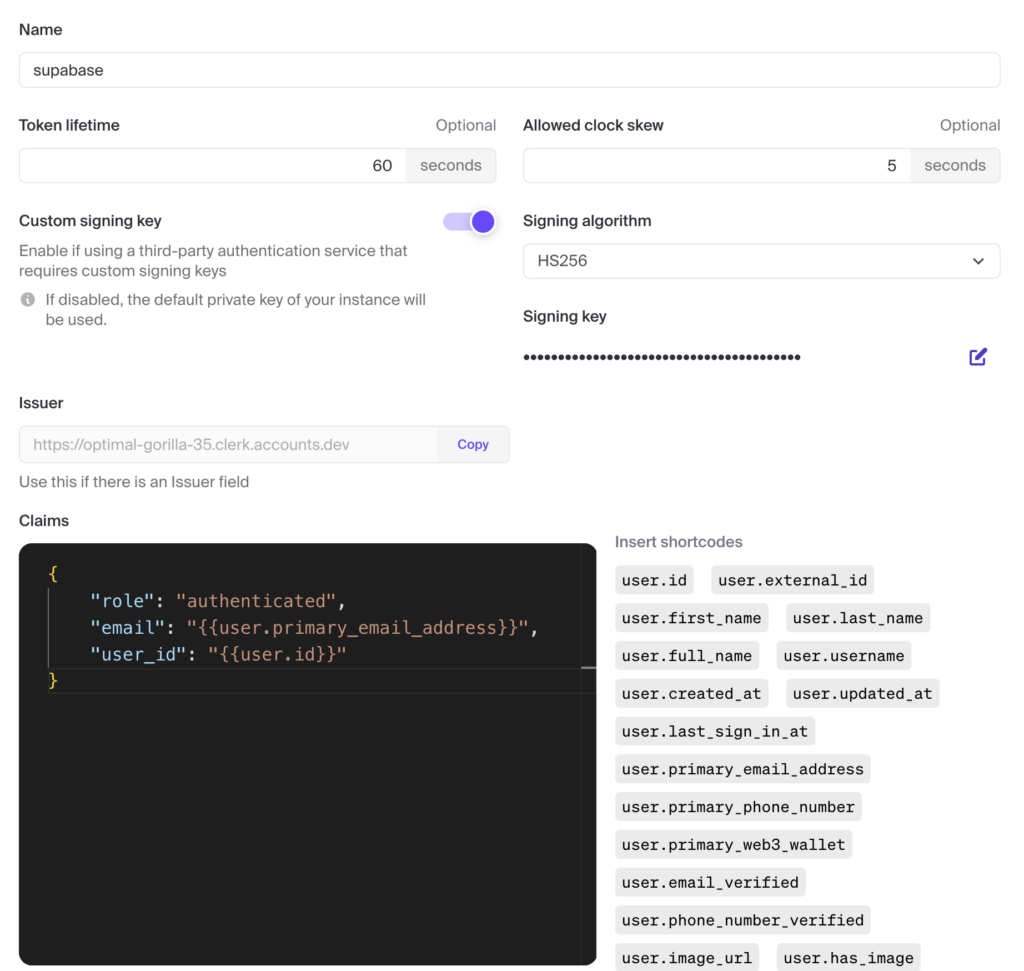Screen dimensions: 1024x971
Task: Click the Token lifetime seconds field
Action: click(213, 165)
